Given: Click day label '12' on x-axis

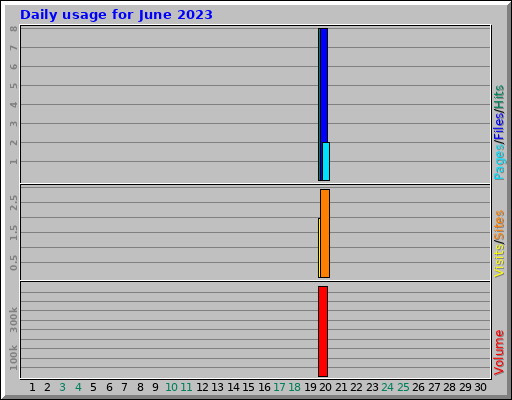Looking at the screenshot, I should pos(202,387).
